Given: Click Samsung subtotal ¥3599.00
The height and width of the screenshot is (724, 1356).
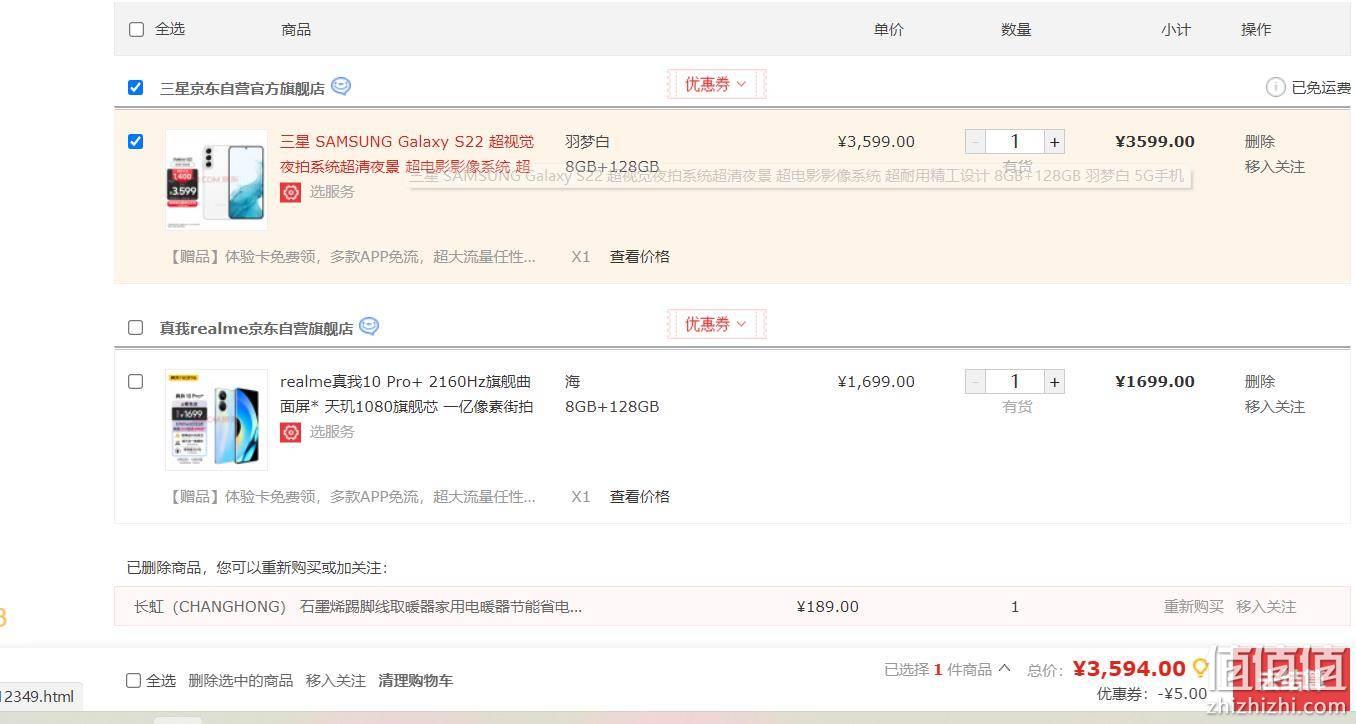Looking at the screenshot, I should (1155, 142).
